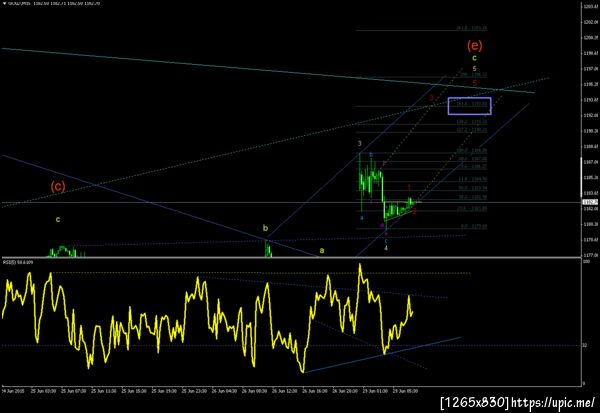Click the 261.8 Fibonacci level label at top
Screen dimensions: 600x413
(471, 28)
